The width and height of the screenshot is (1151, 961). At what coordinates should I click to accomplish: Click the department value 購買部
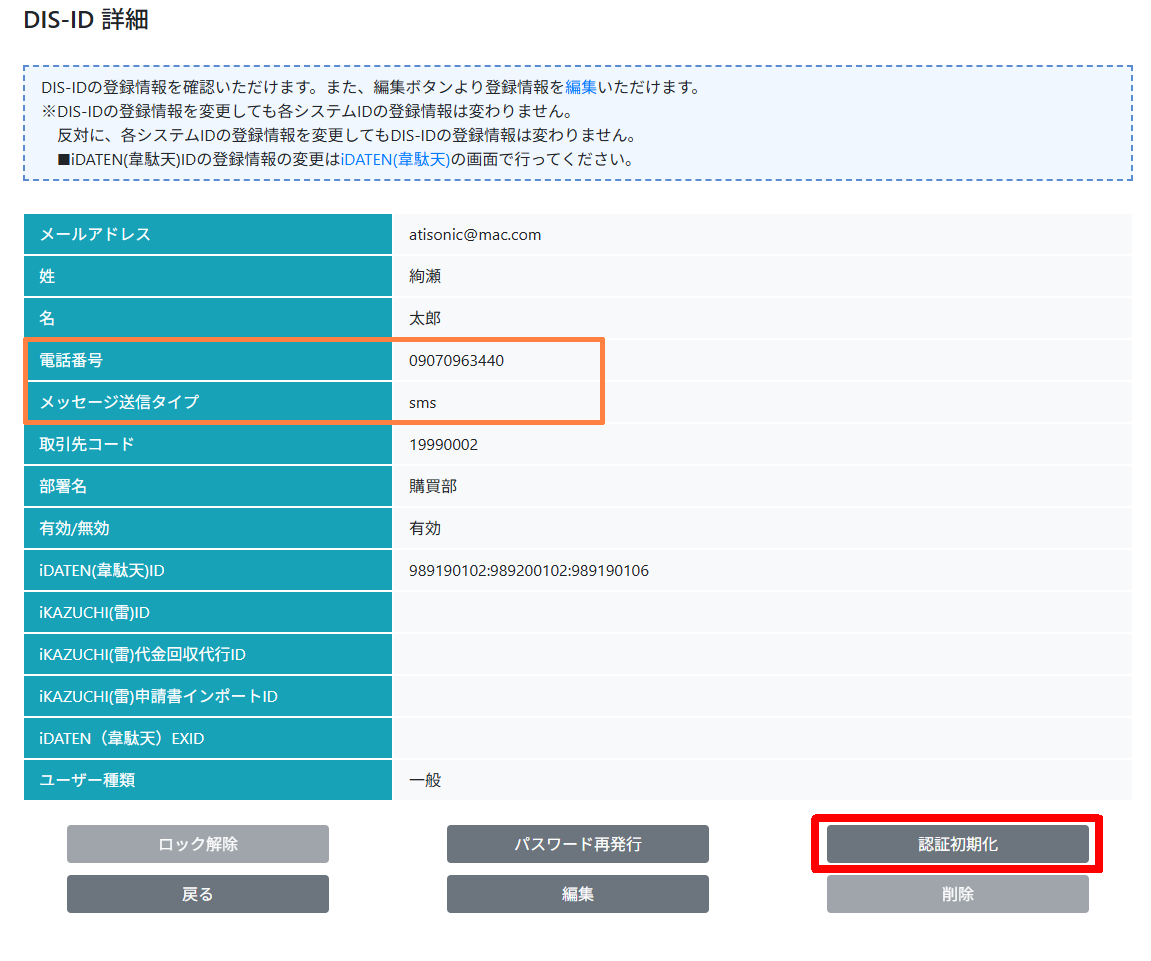(433, 487)
